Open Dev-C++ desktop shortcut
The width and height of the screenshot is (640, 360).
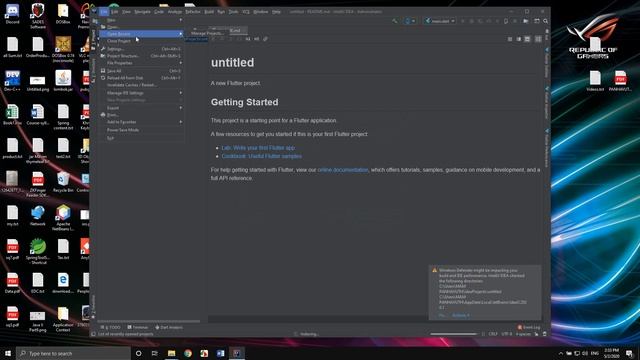click(x=12, y=81)
